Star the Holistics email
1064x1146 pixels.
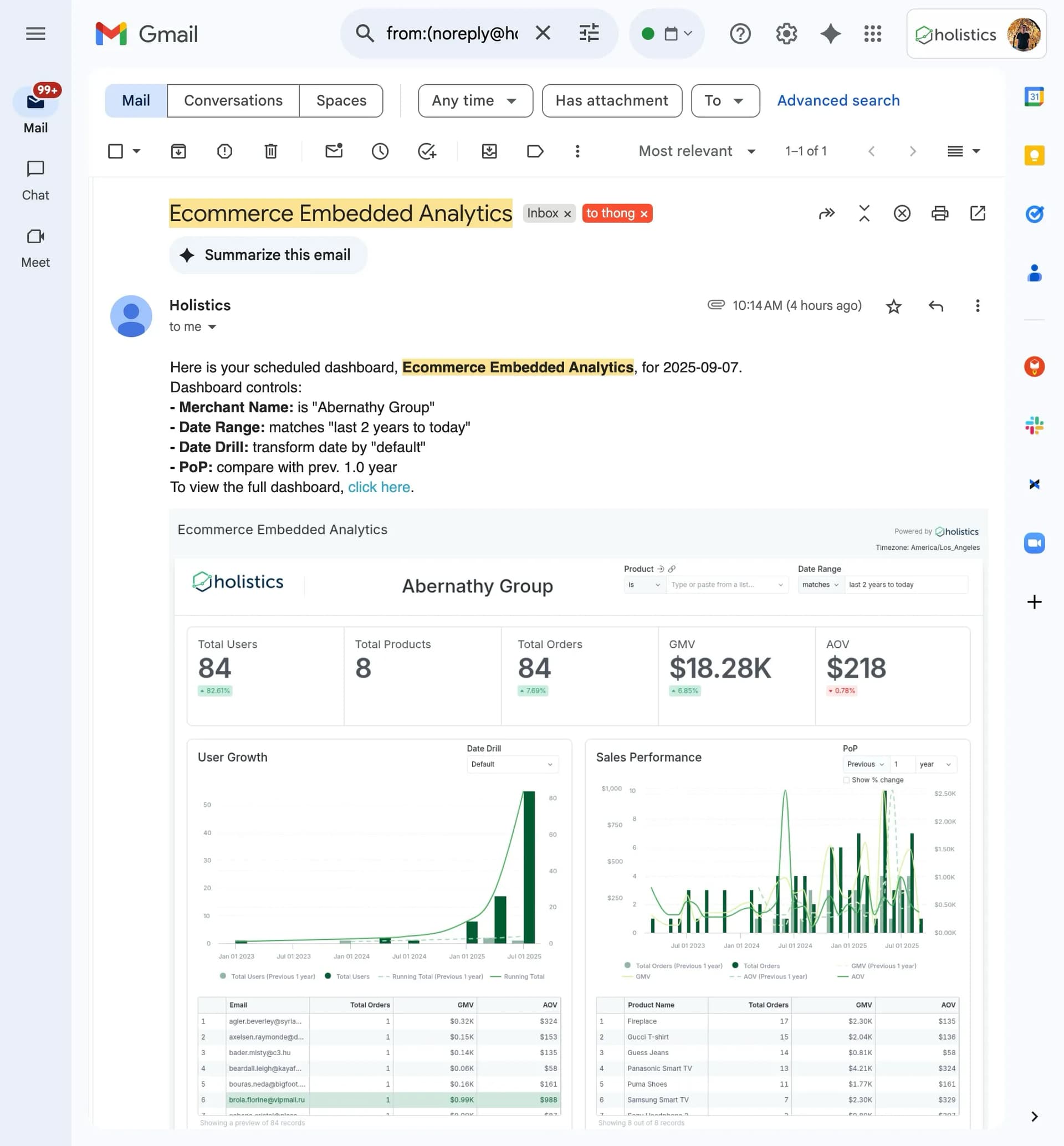point(893,306)
